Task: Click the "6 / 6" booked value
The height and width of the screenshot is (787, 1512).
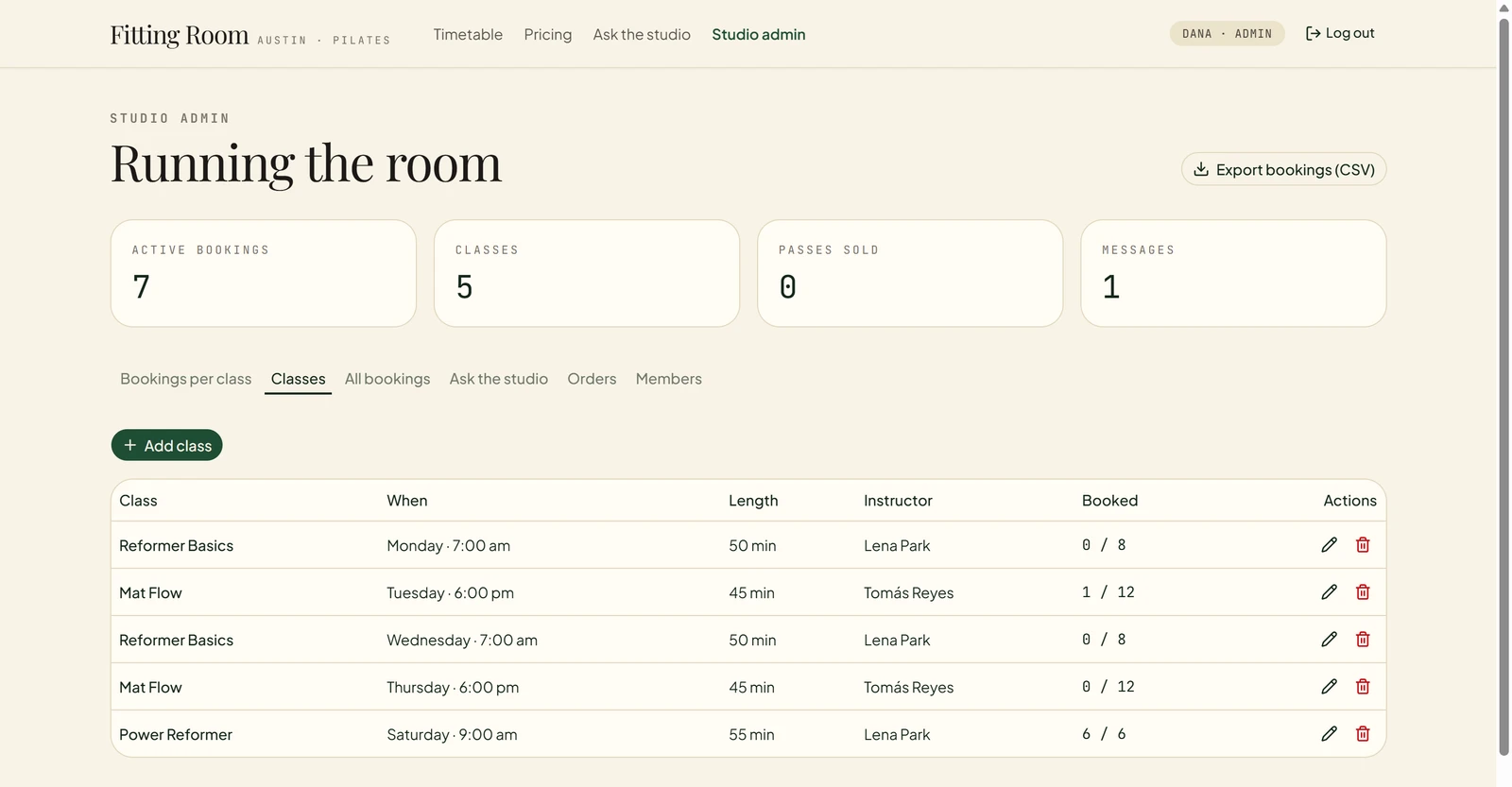Action: pos(1104,734)
